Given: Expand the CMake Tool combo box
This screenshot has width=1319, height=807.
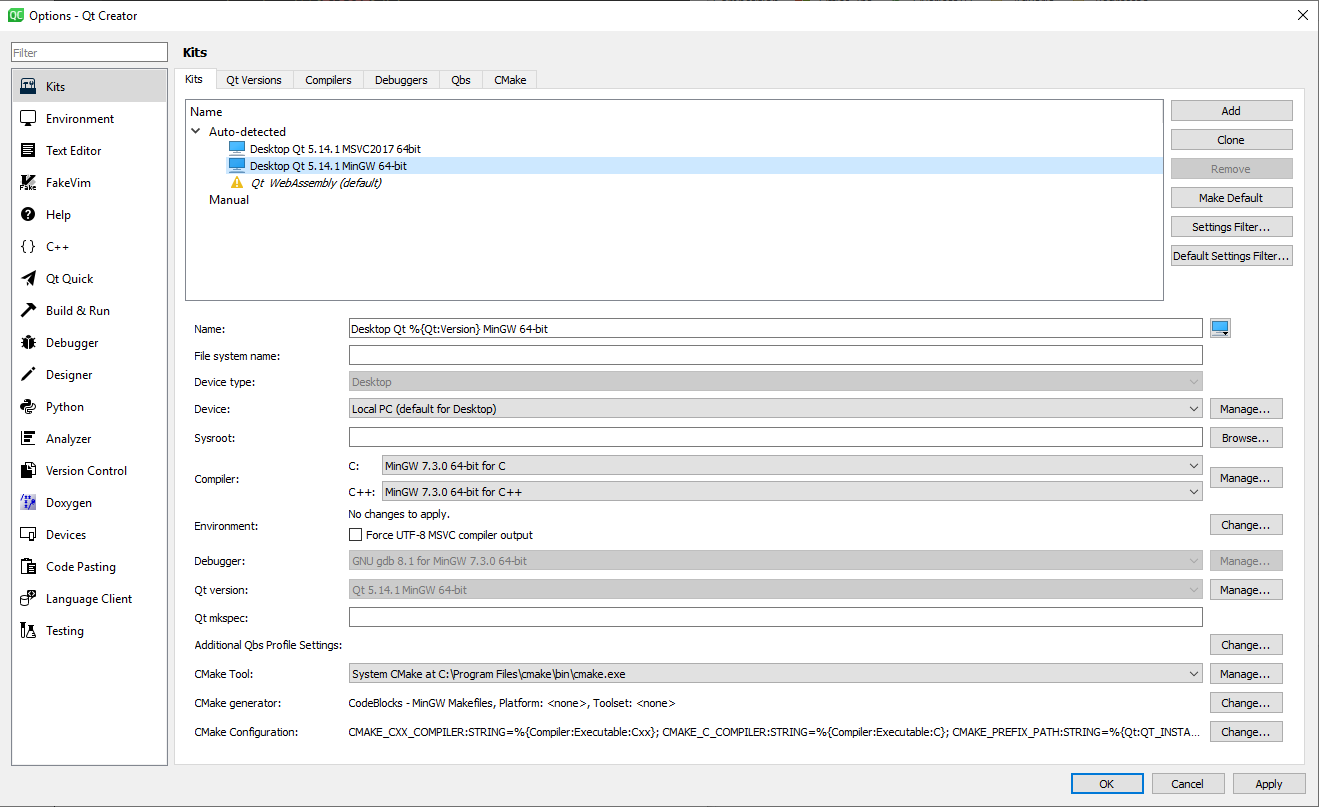Looking at the screenshot, I should [775, 674].
